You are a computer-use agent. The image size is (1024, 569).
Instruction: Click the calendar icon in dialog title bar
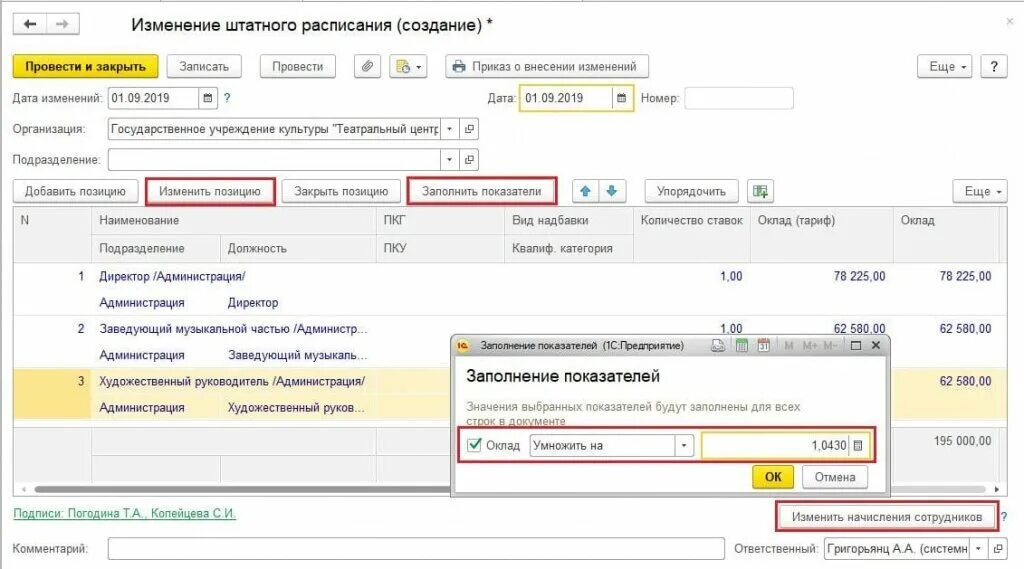pyautogui.click(x=763, y=346)
